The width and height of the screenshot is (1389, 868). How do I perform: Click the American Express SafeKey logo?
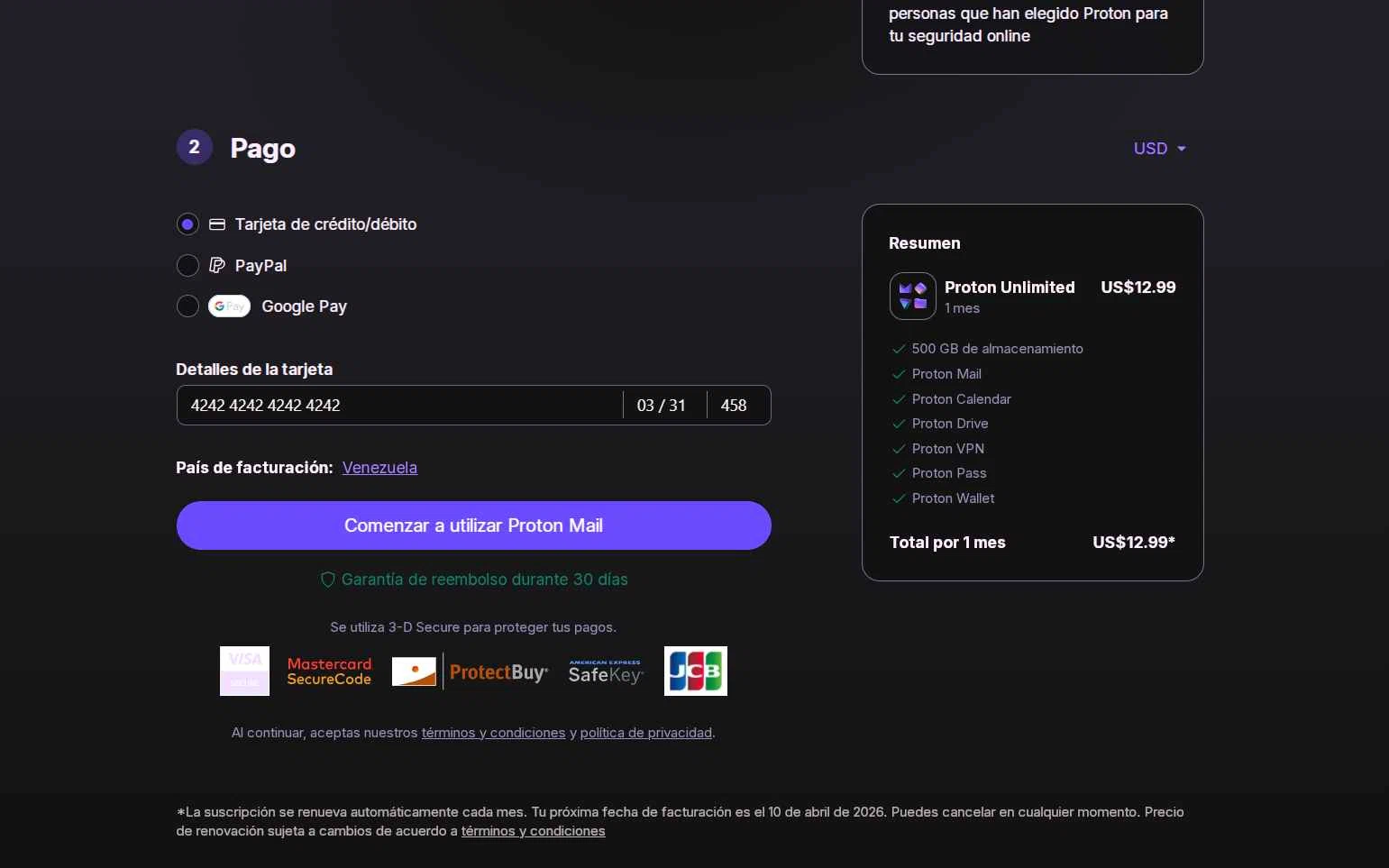tap(606, 672)
